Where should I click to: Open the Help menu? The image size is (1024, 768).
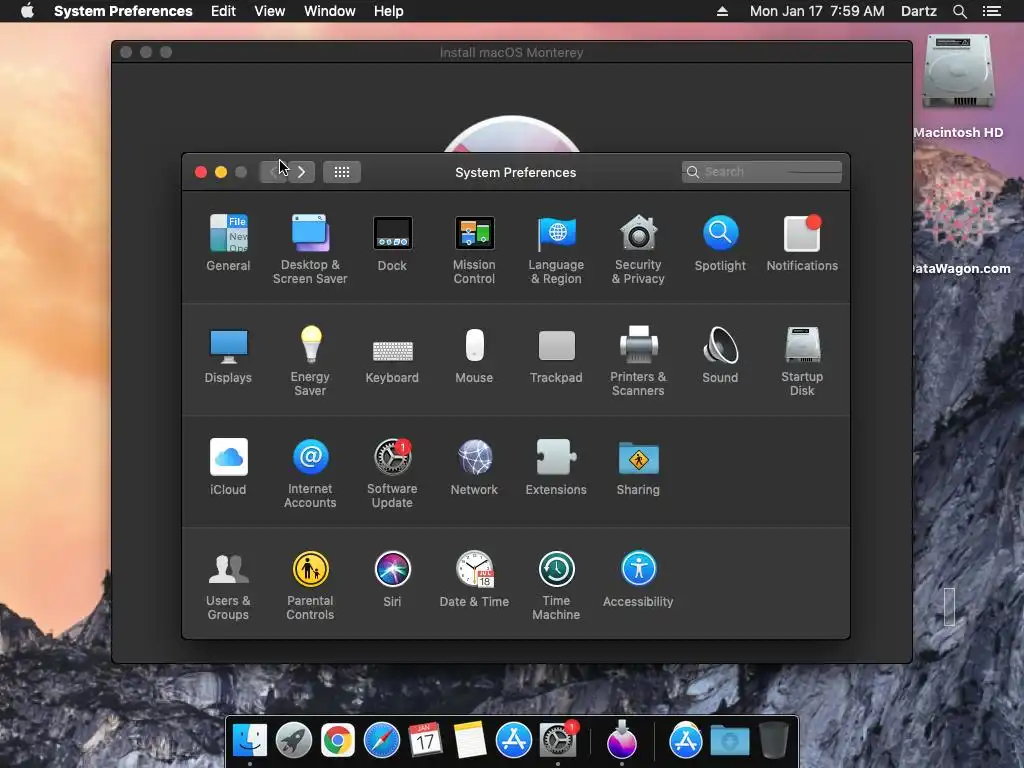[389, 11]
